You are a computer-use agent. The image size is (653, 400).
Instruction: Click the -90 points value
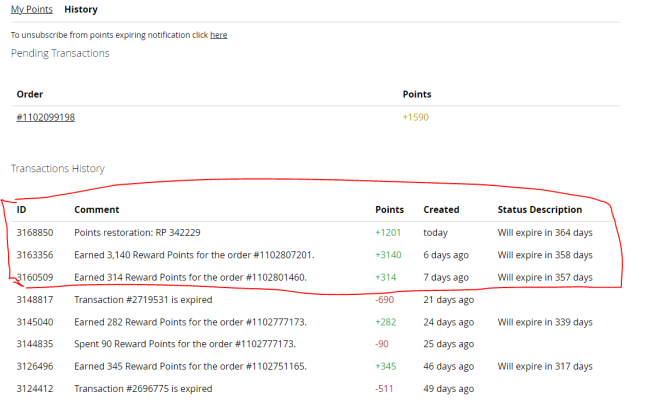tap(382, 344)
